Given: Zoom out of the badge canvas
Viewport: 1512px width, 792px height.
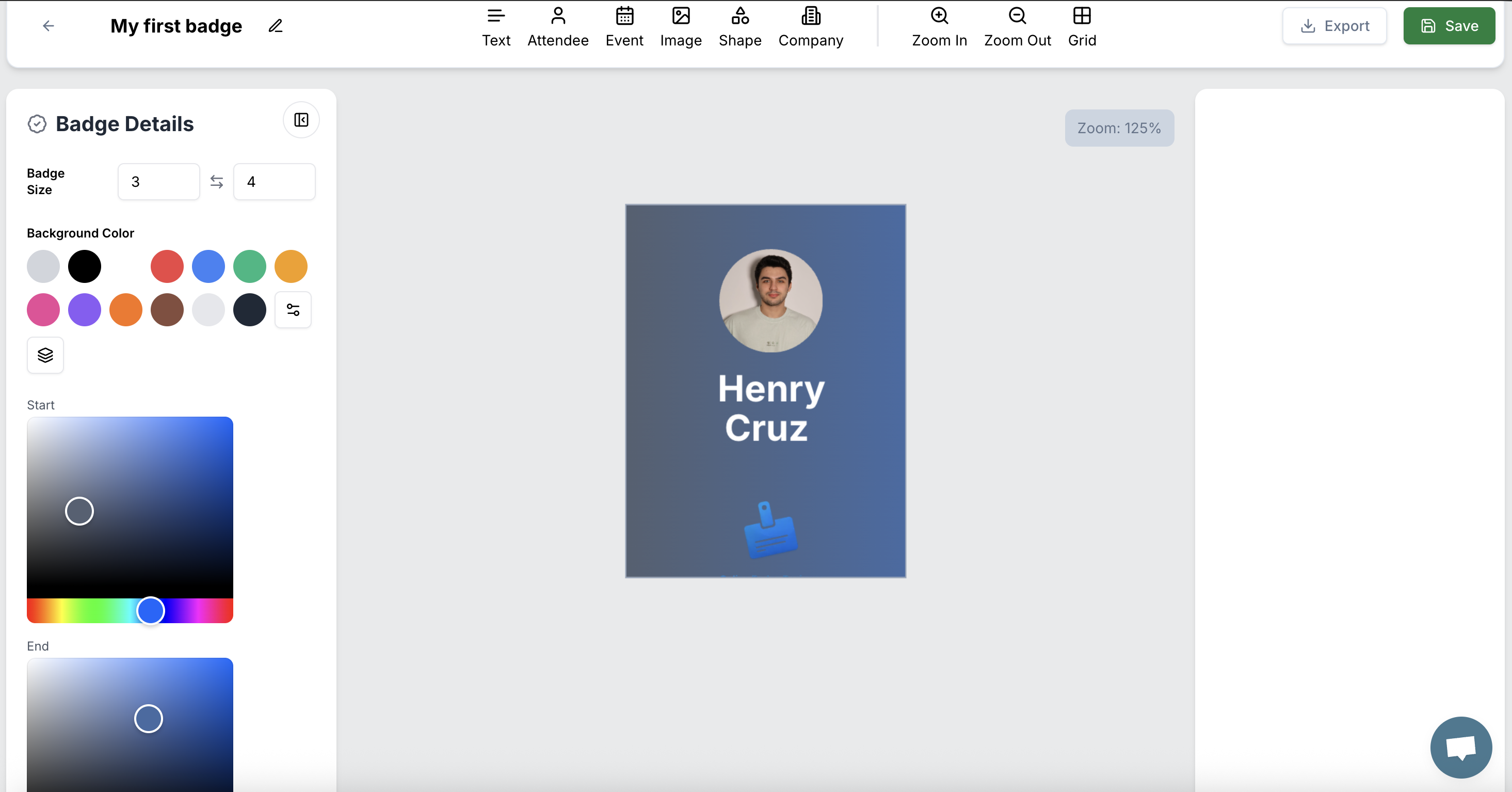Looking at the screenshot, I should pyautogui.click(x=1017, y=26).
